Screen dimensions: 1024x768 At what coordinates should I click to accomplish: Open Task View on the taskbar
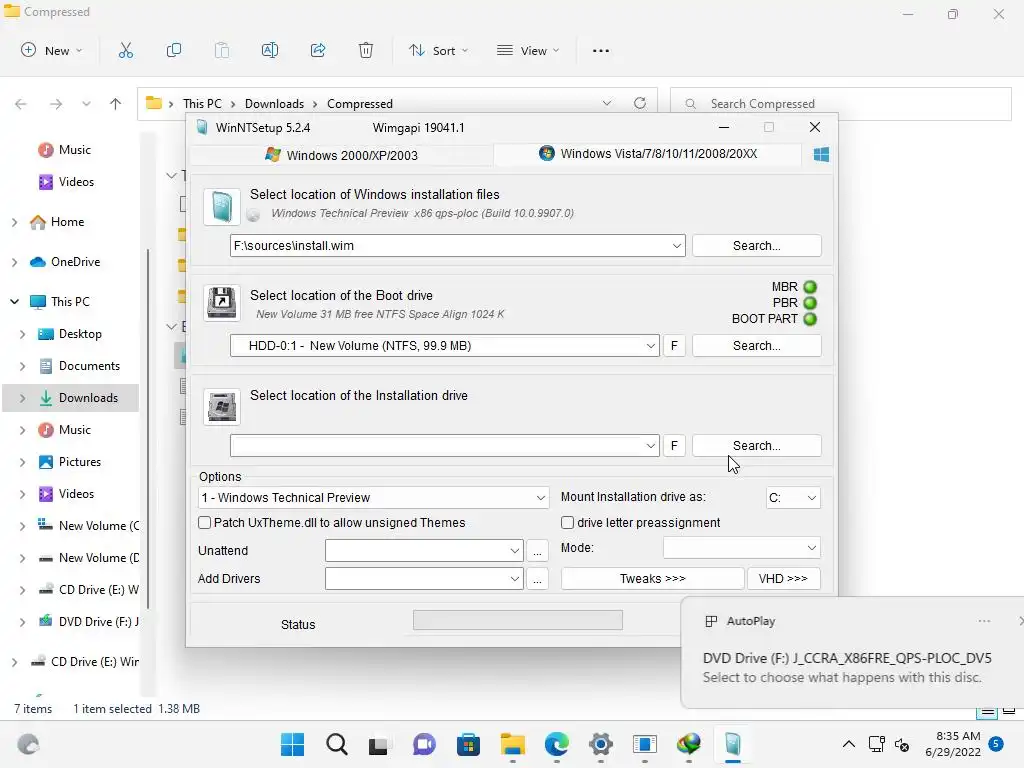pyautogui.click(x=378, y=744)
